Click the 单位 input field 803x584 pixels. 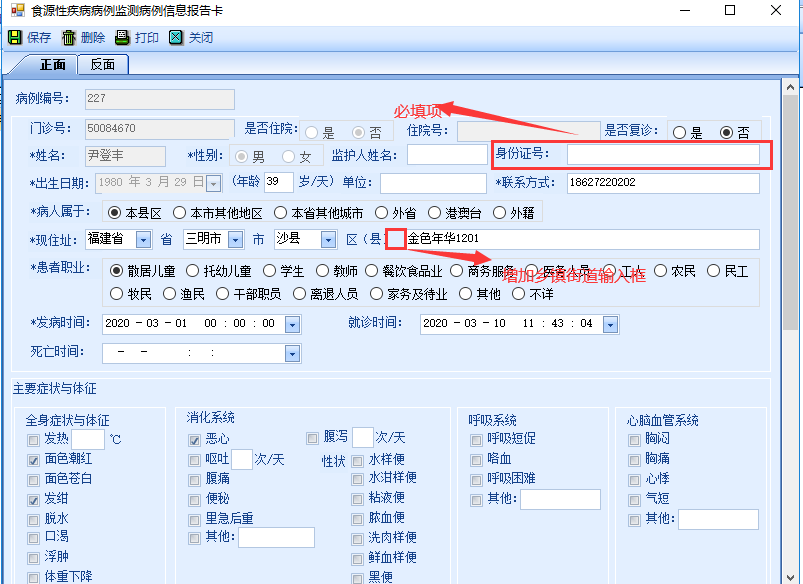pos(433,183)
